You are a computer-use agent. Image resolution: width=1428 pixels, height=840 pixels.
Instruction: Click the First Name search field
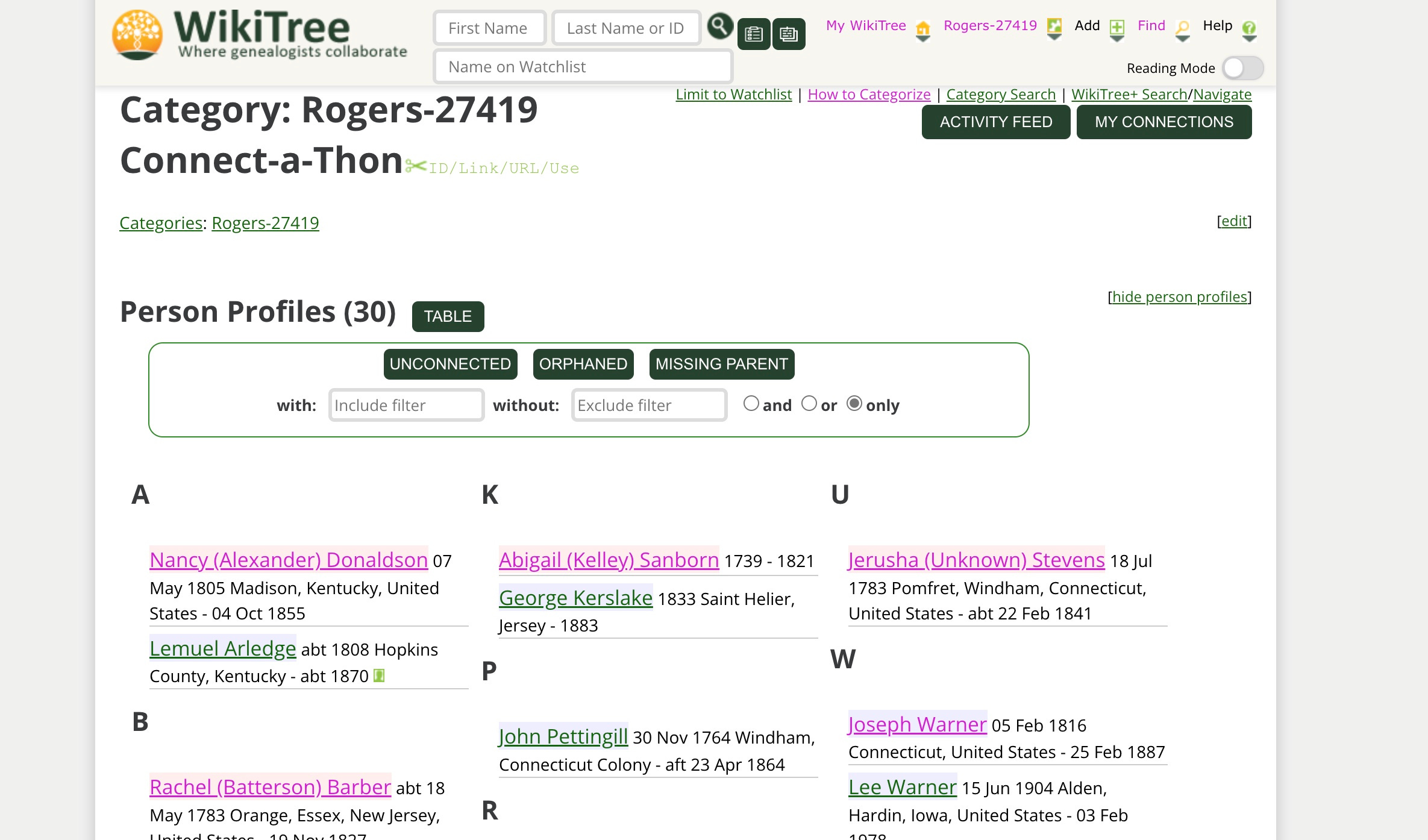point(489,28)
